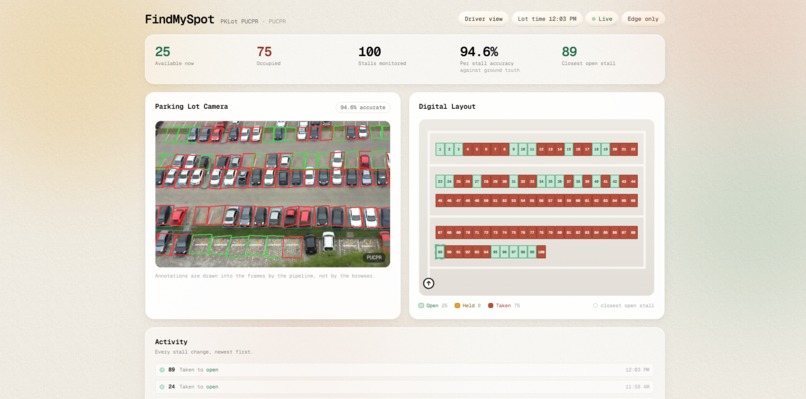Toggle the Edge only pill
Screen dimensions: 806x399
click(643, 19)
